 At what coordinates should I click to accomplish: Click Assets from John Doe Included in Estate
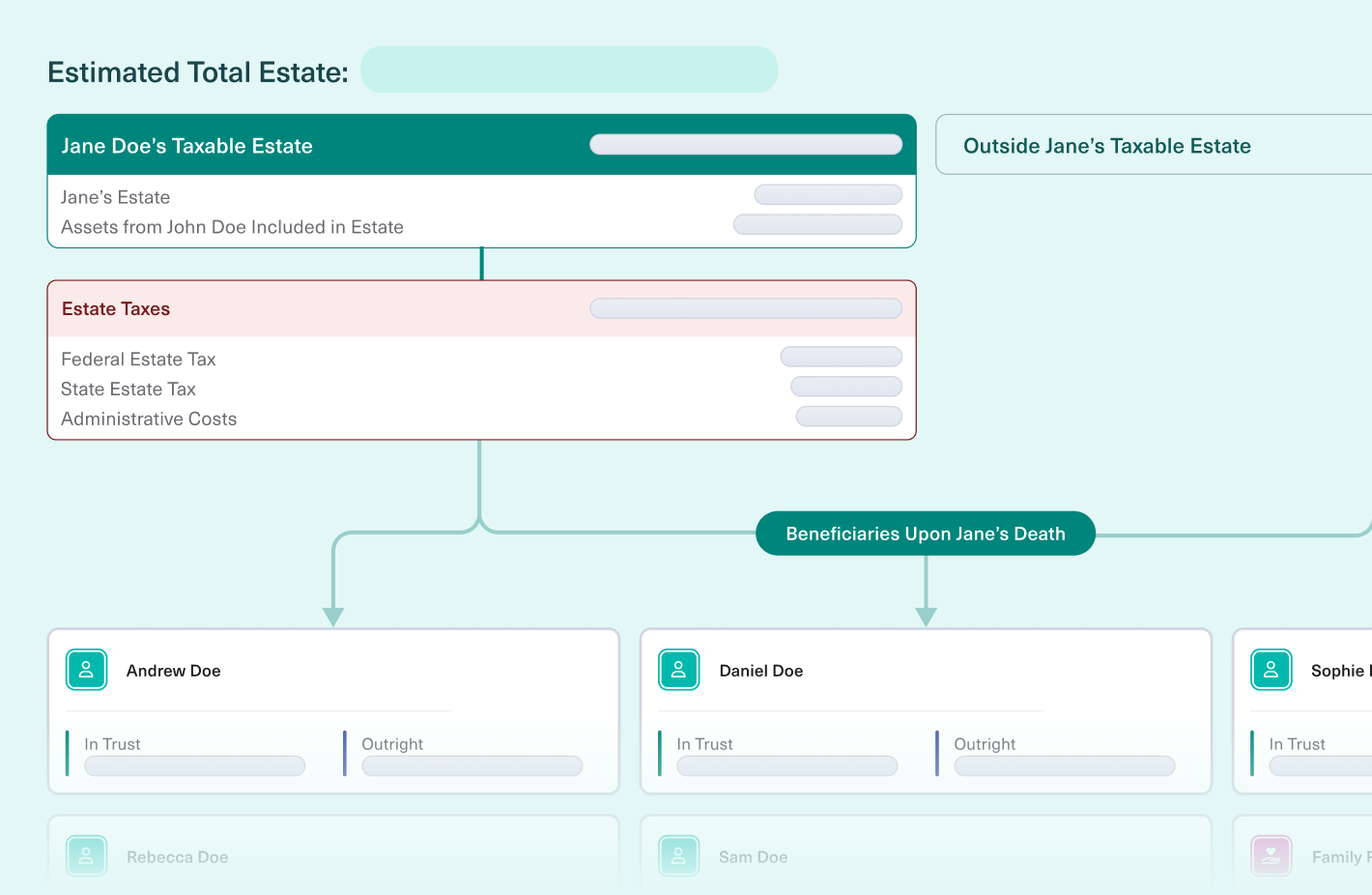232,227
